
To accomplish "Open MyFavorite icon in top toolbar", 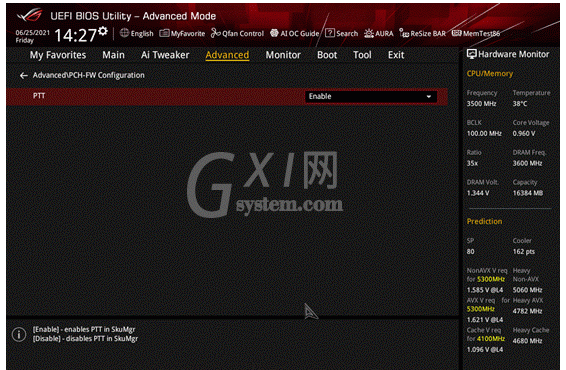I will (x=164, y=33).
